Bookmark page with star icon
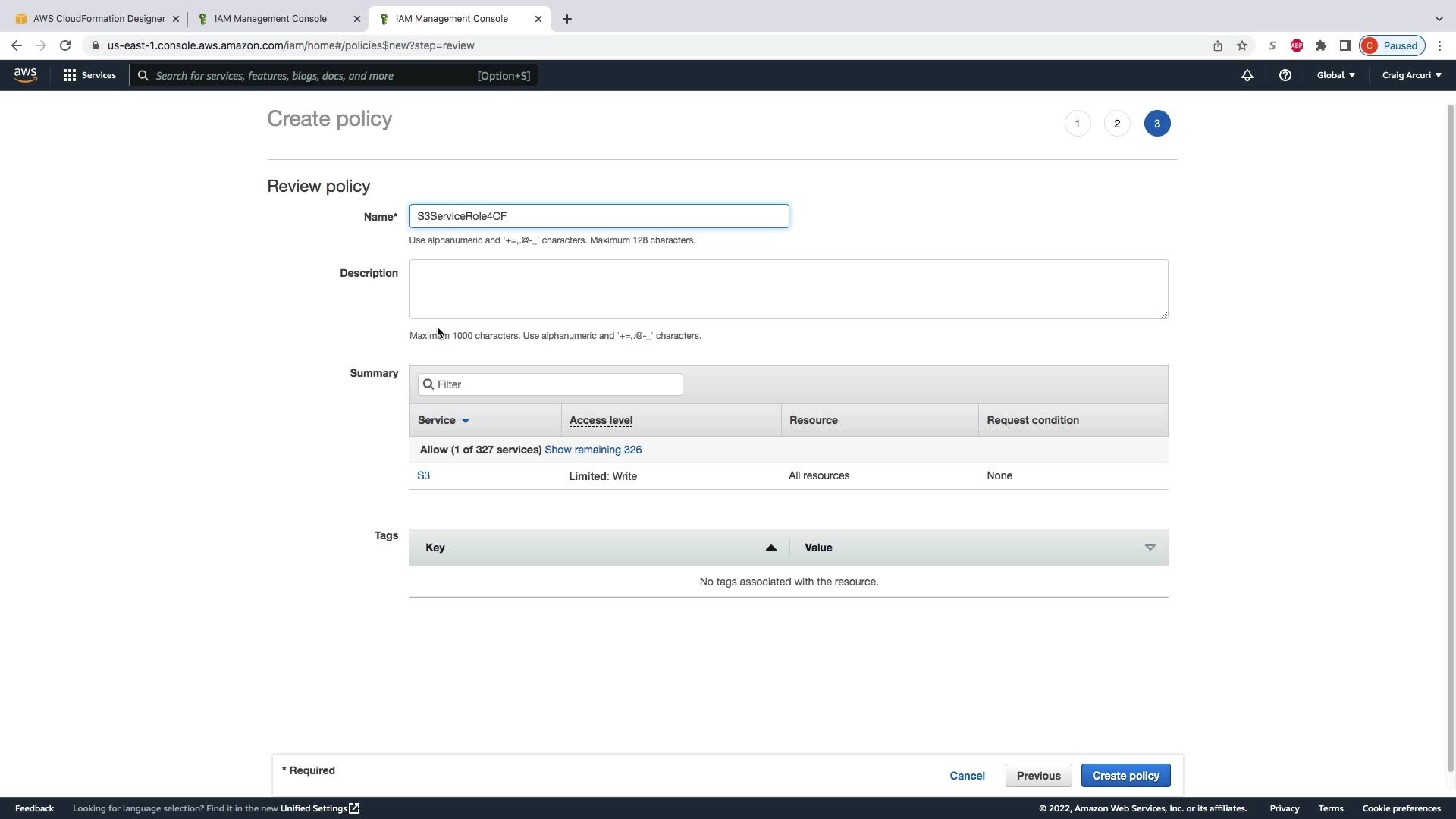The image size is (1456, 819). click(1242, 45)
